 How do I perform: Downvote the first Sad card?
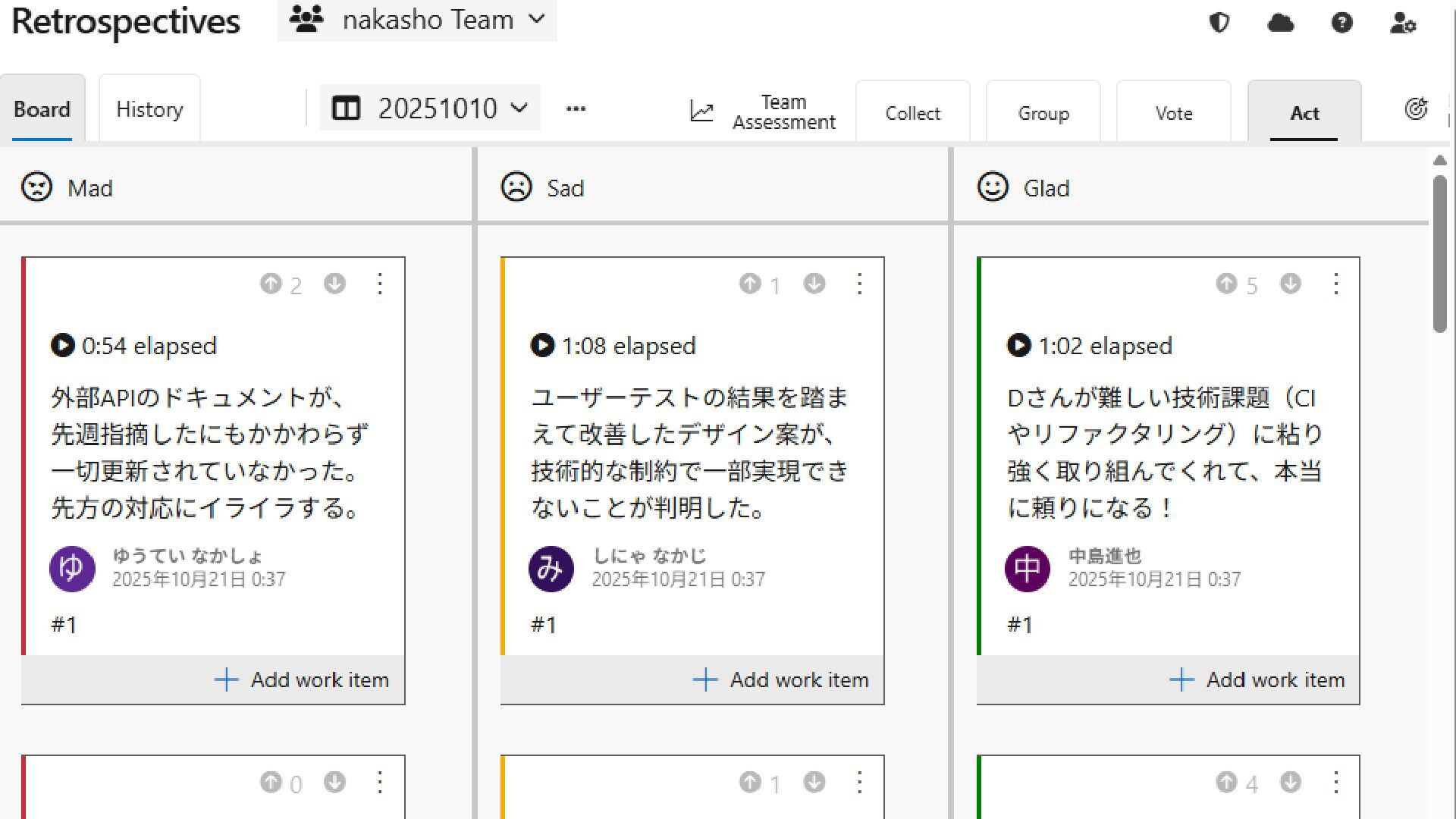coord(814,284)
